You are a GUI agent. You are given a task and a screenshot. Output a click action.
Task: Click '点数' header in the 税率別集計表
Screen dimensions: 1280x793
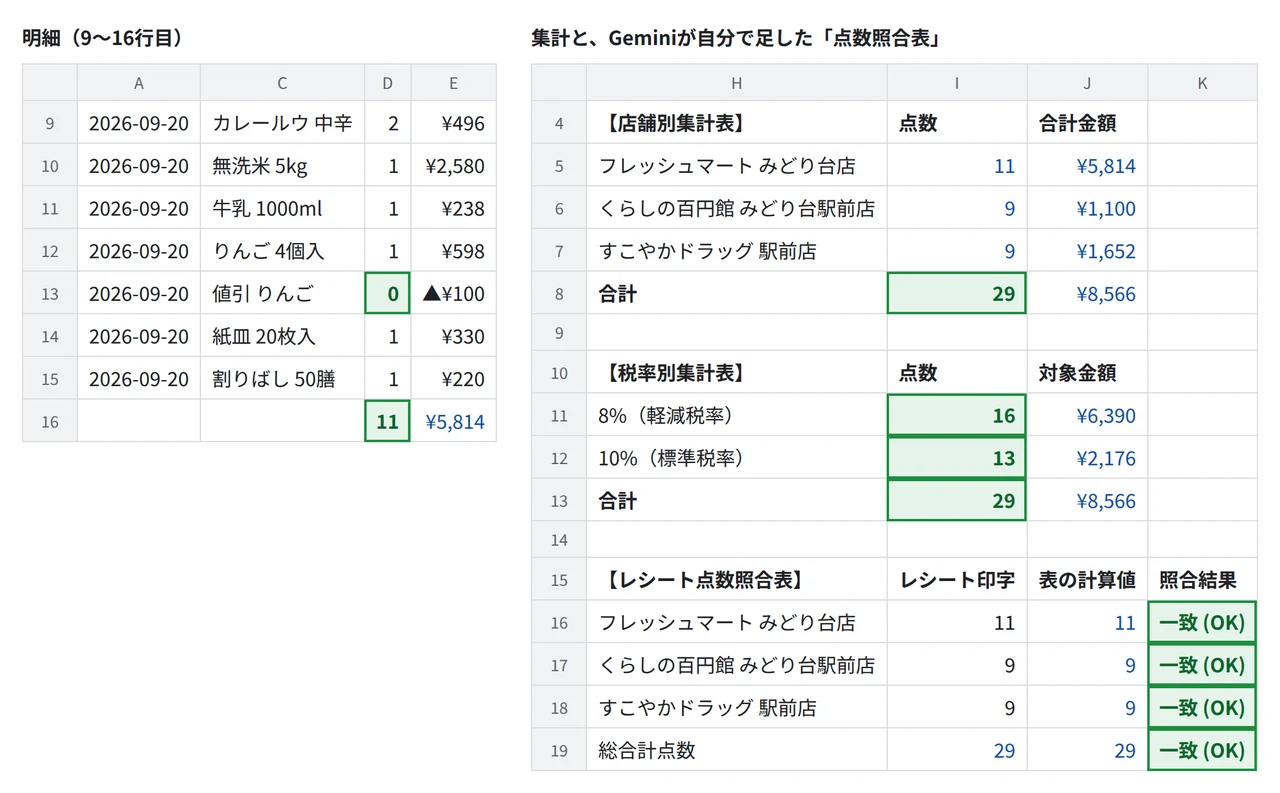pyautogui.click(x=956, y=372)
